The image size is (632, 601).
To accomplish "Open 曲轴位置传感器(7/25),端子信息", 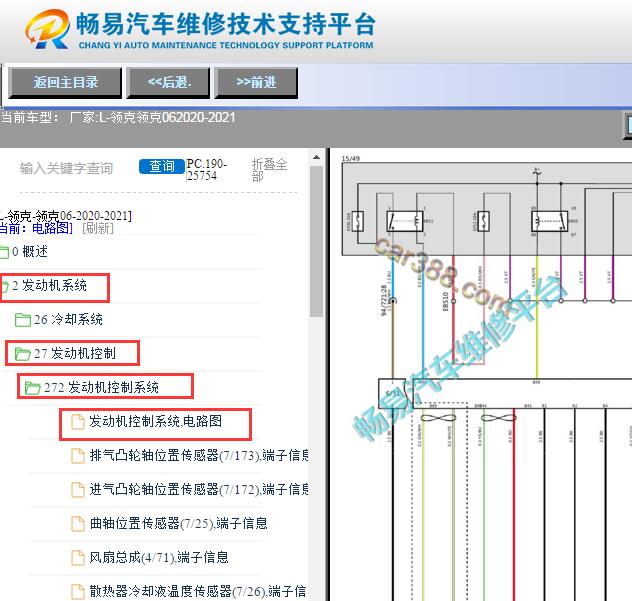I will tap(179, 523).
